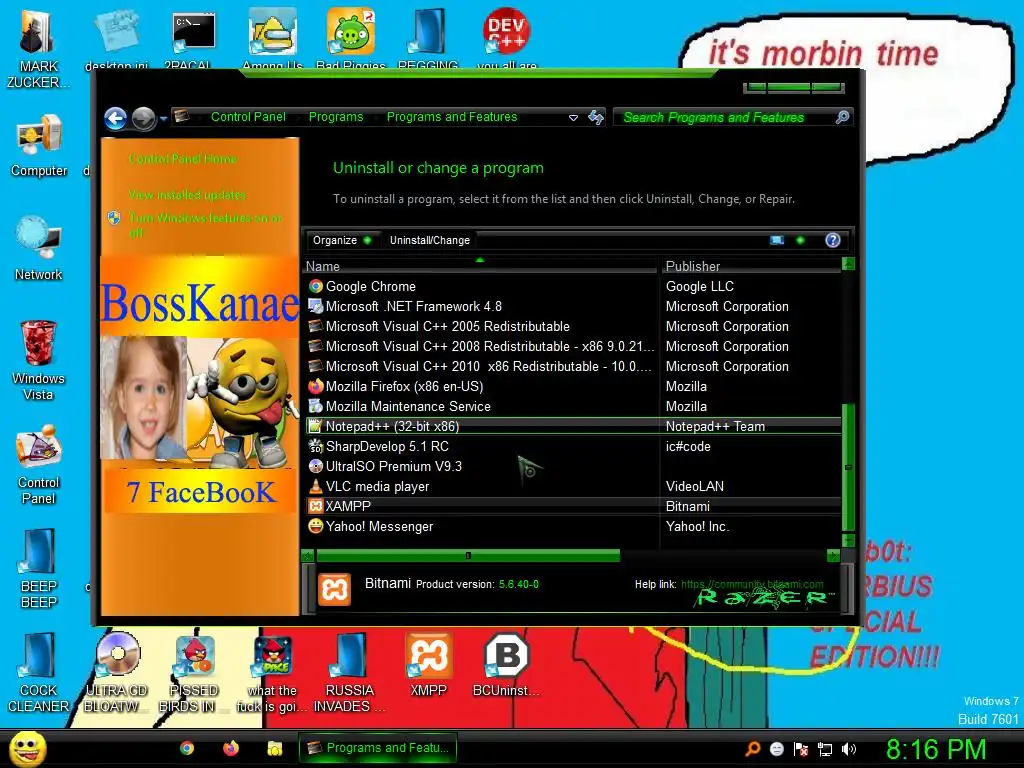Click the vertical scrollbar thumb
Viewport: 1024px width, 768px height.
(x=848, y=467)
